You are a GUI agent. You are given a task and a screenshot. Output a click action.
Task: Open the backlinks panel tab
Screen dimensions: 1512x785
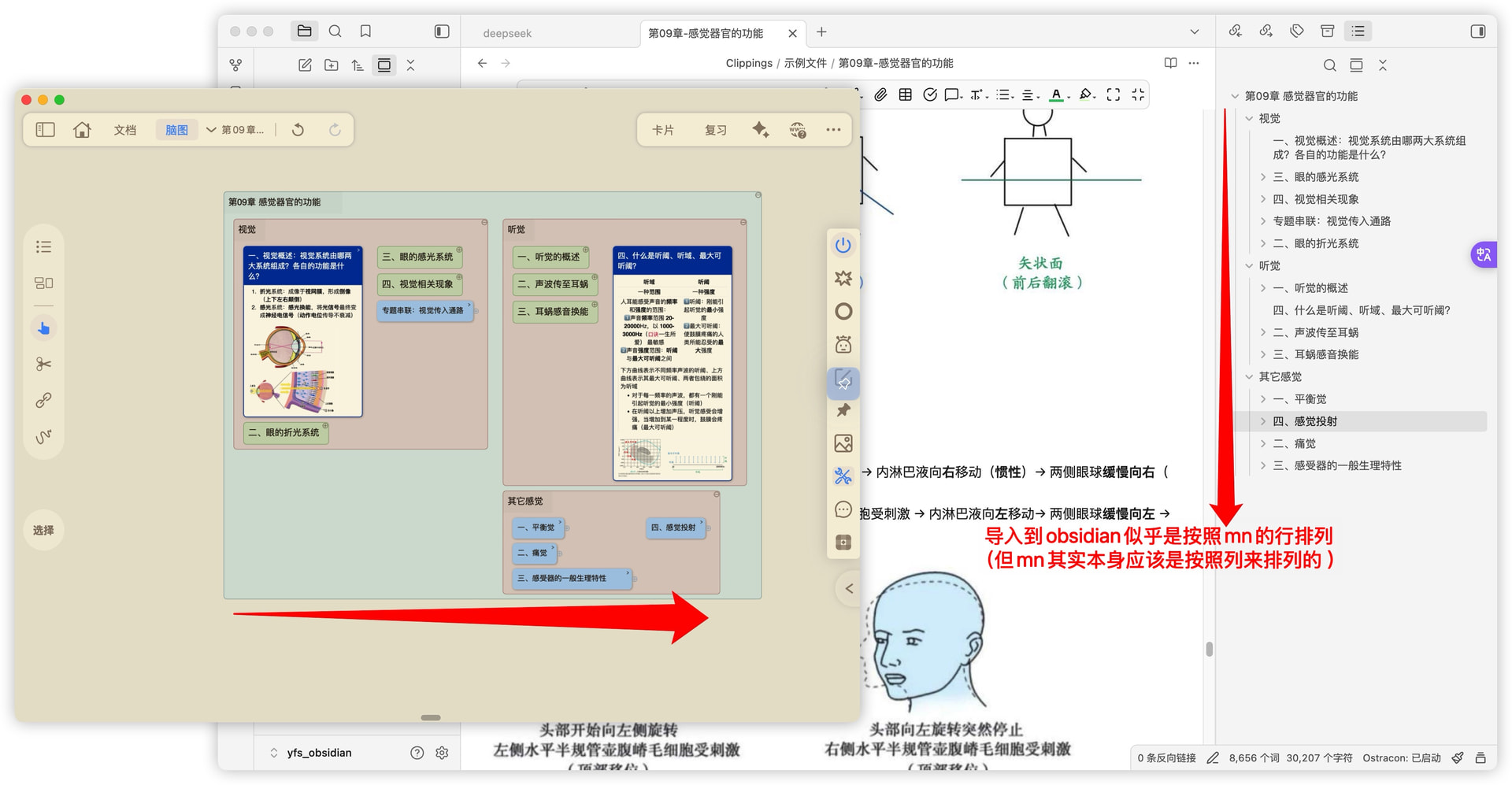tap(1236, 31)
